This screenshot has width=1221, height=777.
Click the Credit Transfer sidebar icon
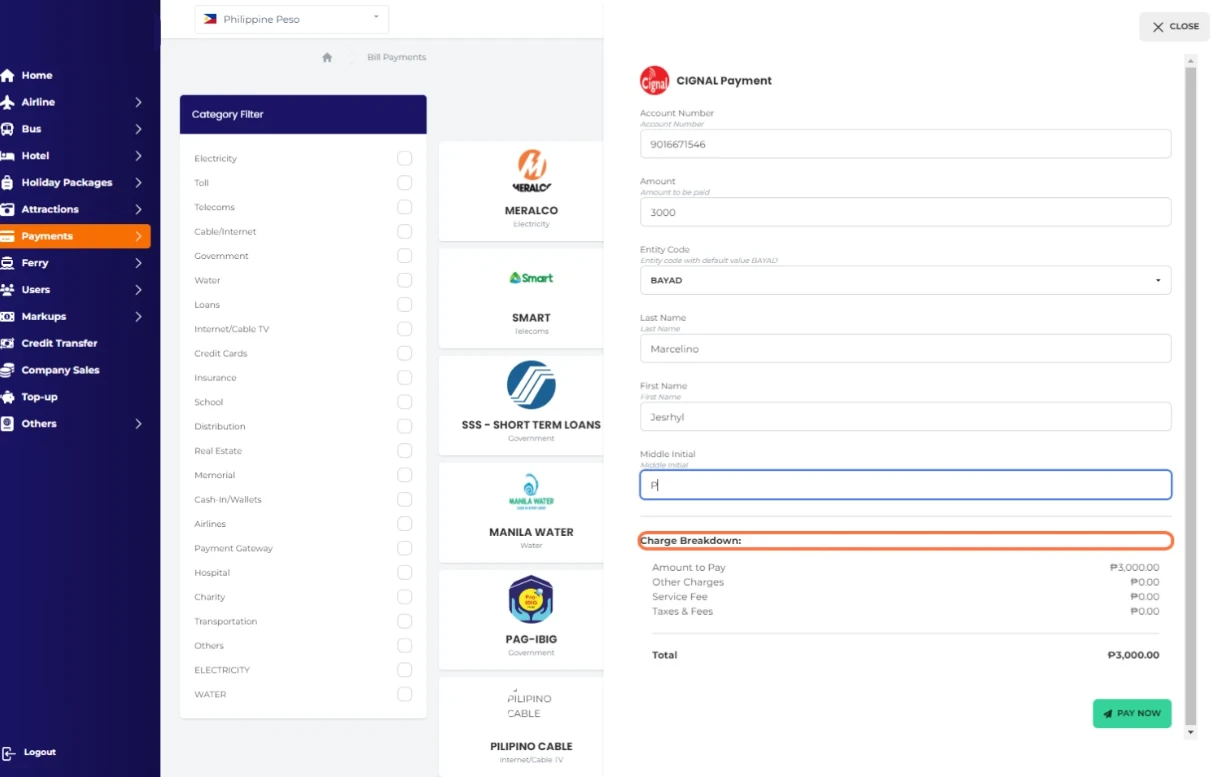[x=8, y=343]
